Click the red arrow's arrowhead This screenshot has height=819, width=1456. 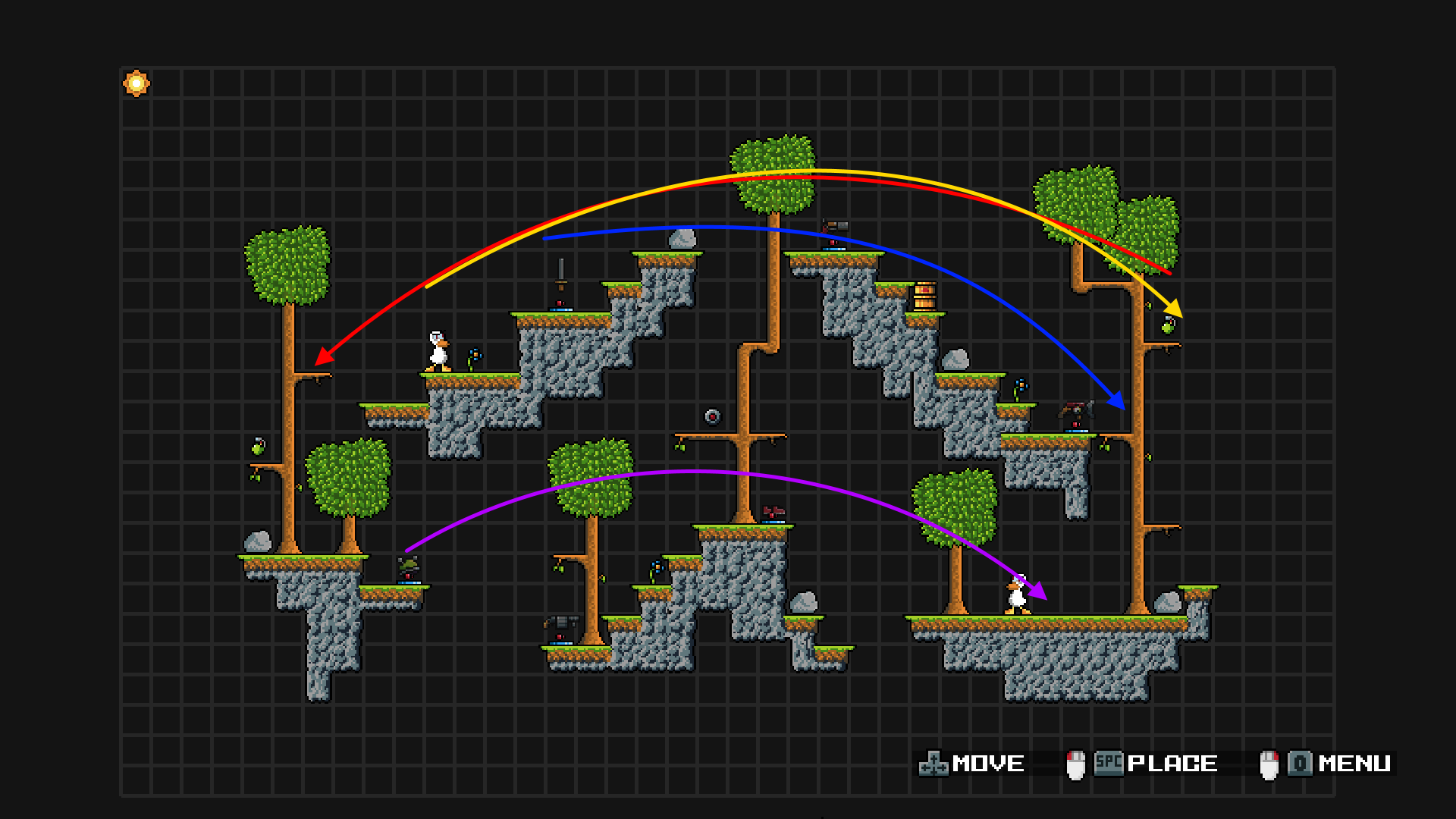coord(324,356)
